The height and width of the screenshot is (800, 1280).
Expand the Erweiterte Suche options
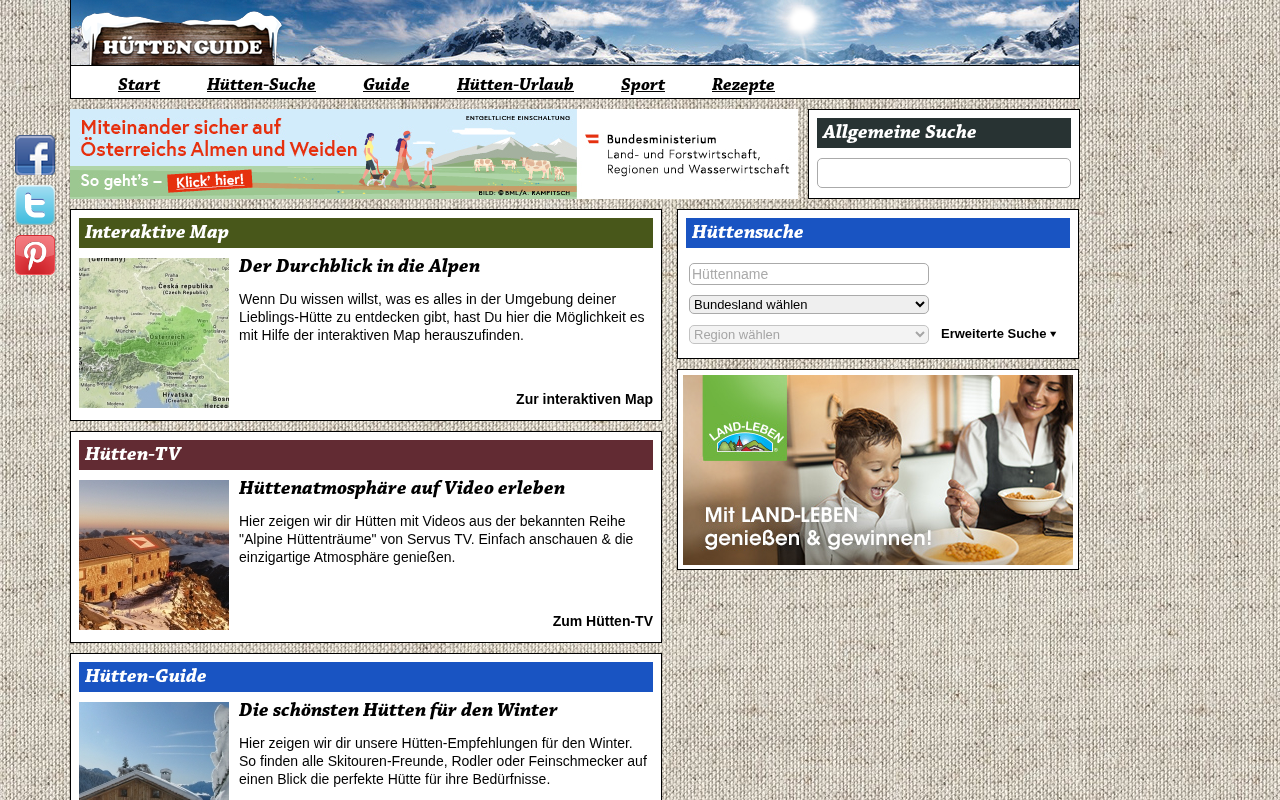coord(999,334)
